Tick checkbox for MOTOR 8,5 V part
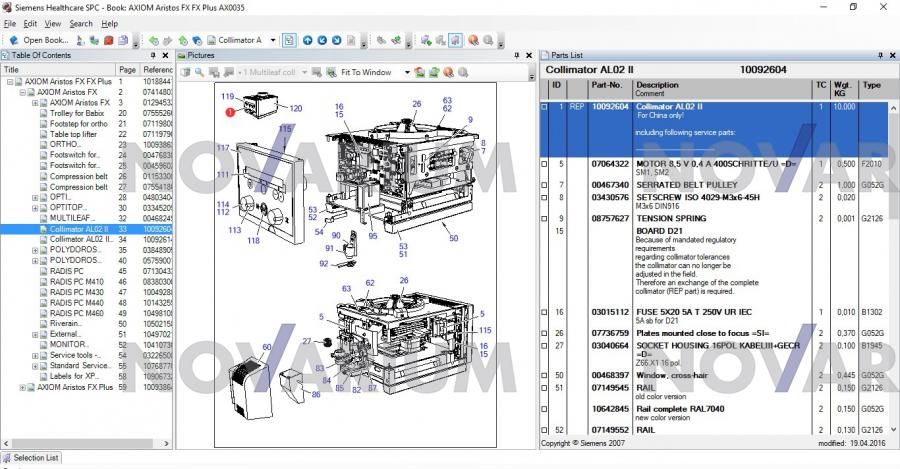Viewport: 900px width, 469px height. pyautogui.click(x=545, y=163)
